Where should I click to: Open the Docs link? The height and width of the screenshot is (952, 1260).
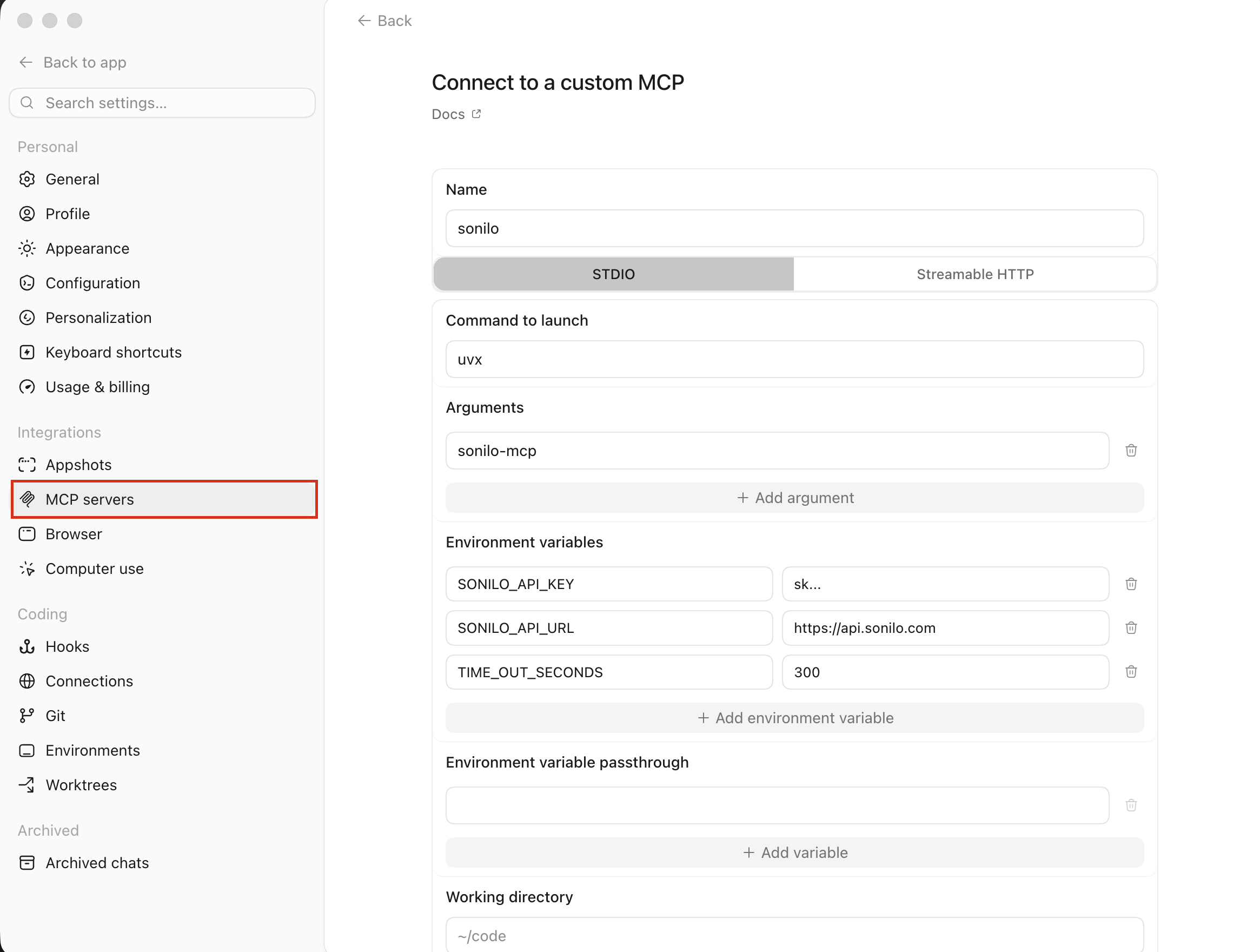pos(456,114)
